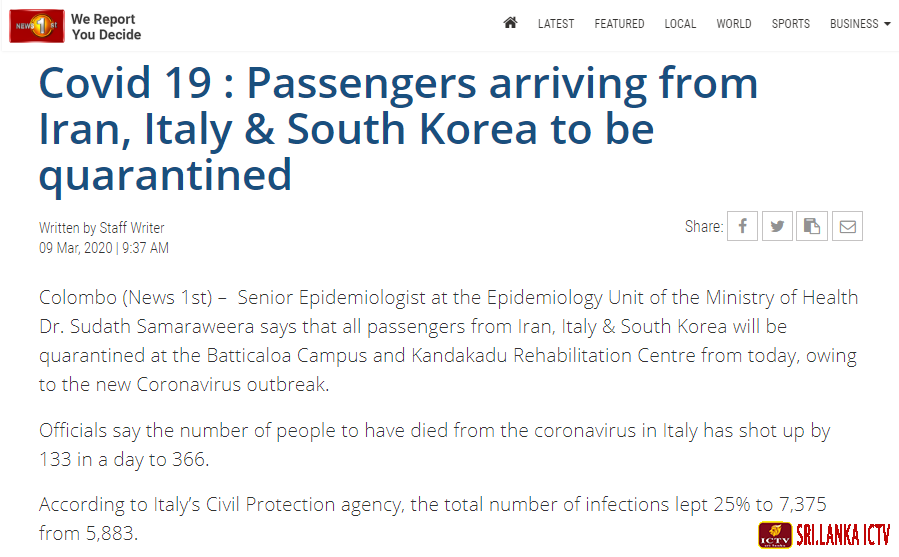The image size is (899, 557).
Task: Open the LATEST news section
Action: 556,24
